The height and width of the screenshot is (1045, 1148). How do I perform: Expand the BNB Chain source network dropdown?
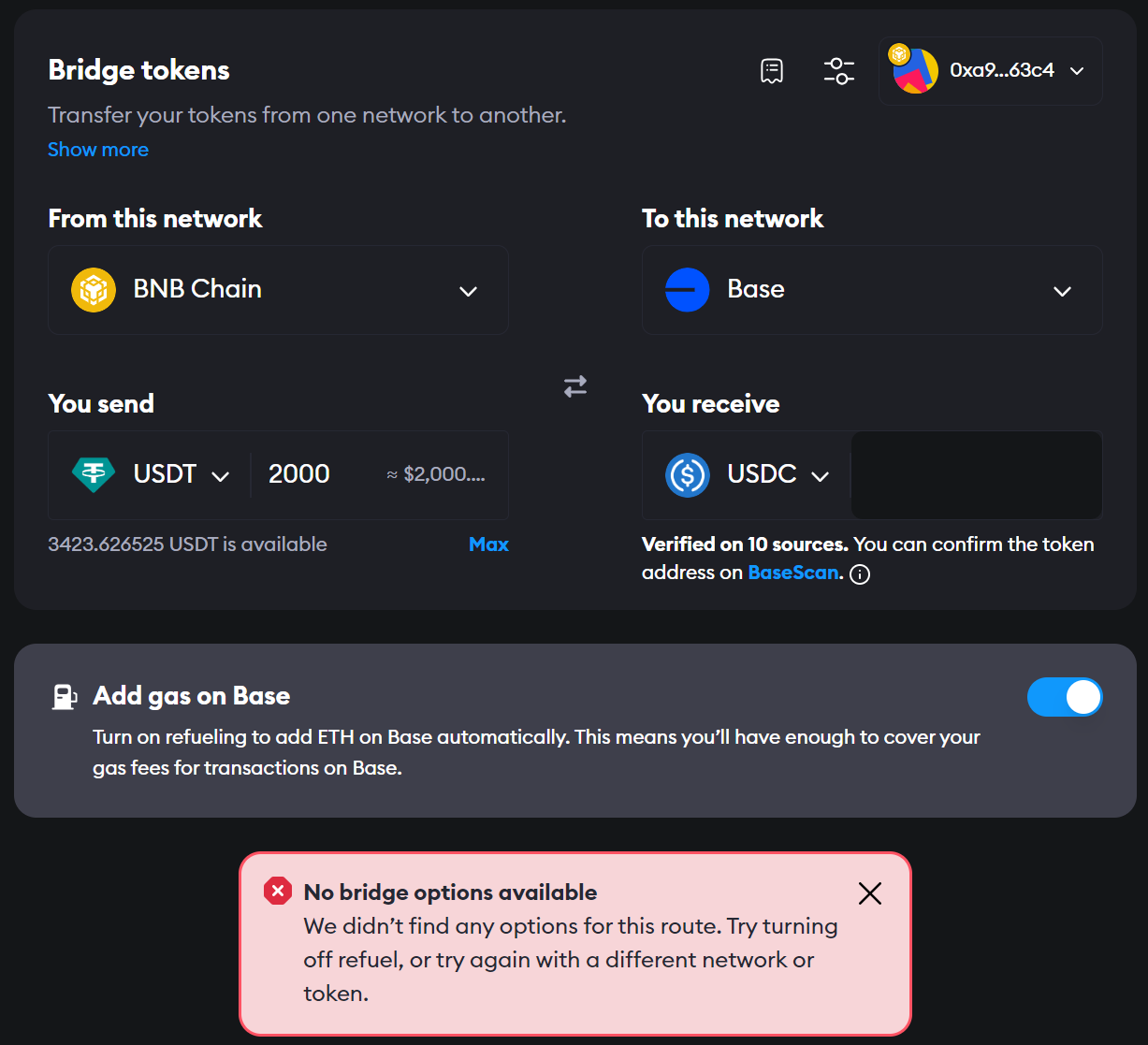pyautogui.click(x=468, y=291)
